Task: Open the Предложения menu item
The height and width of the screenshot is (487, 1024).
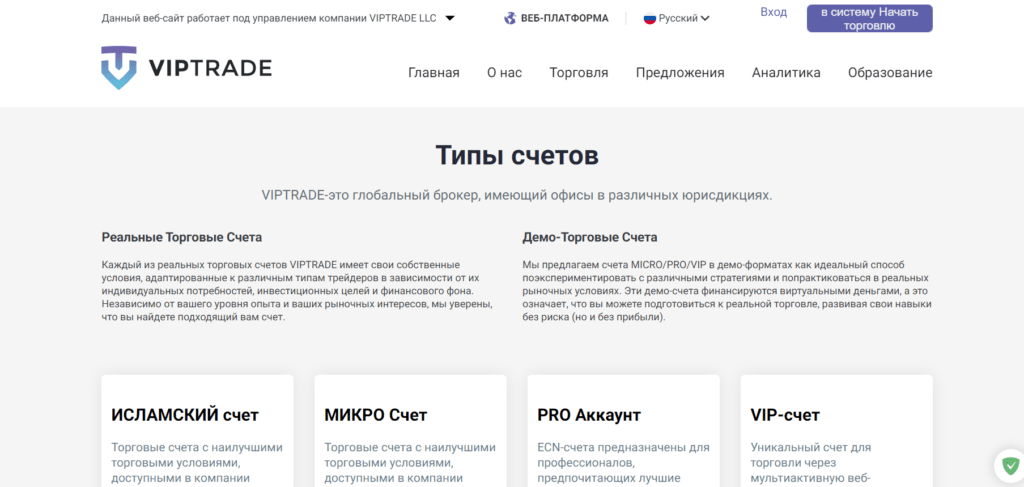Action: tap(680, 72)
